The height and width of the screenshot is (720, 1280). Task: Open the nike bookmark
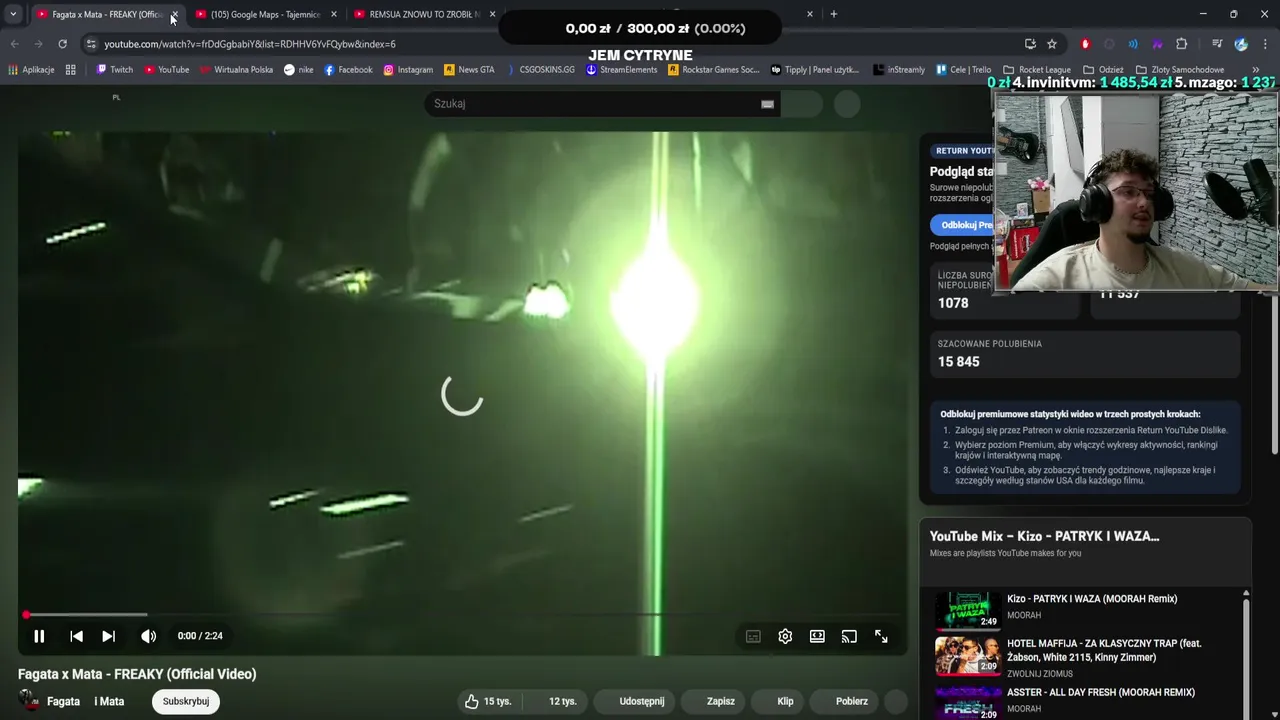[298, 70]
